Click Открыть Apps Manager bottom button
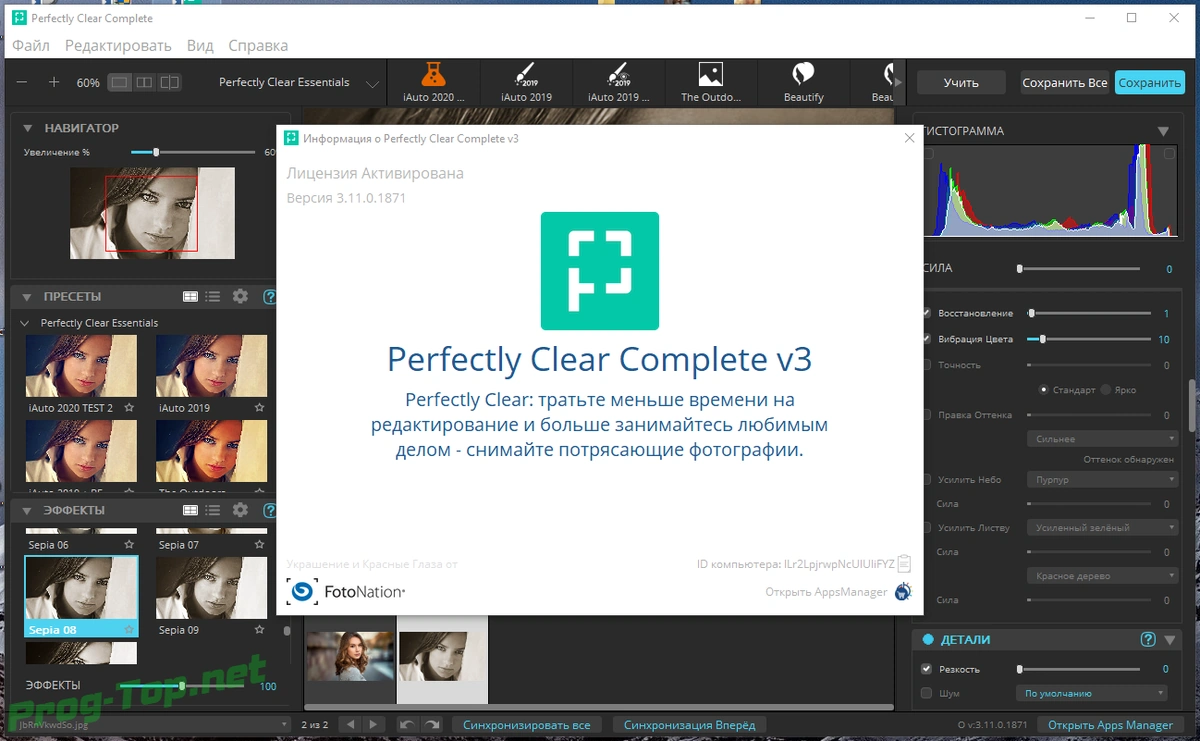Viewport: 1200px width, 741px height. [1112, 725]
